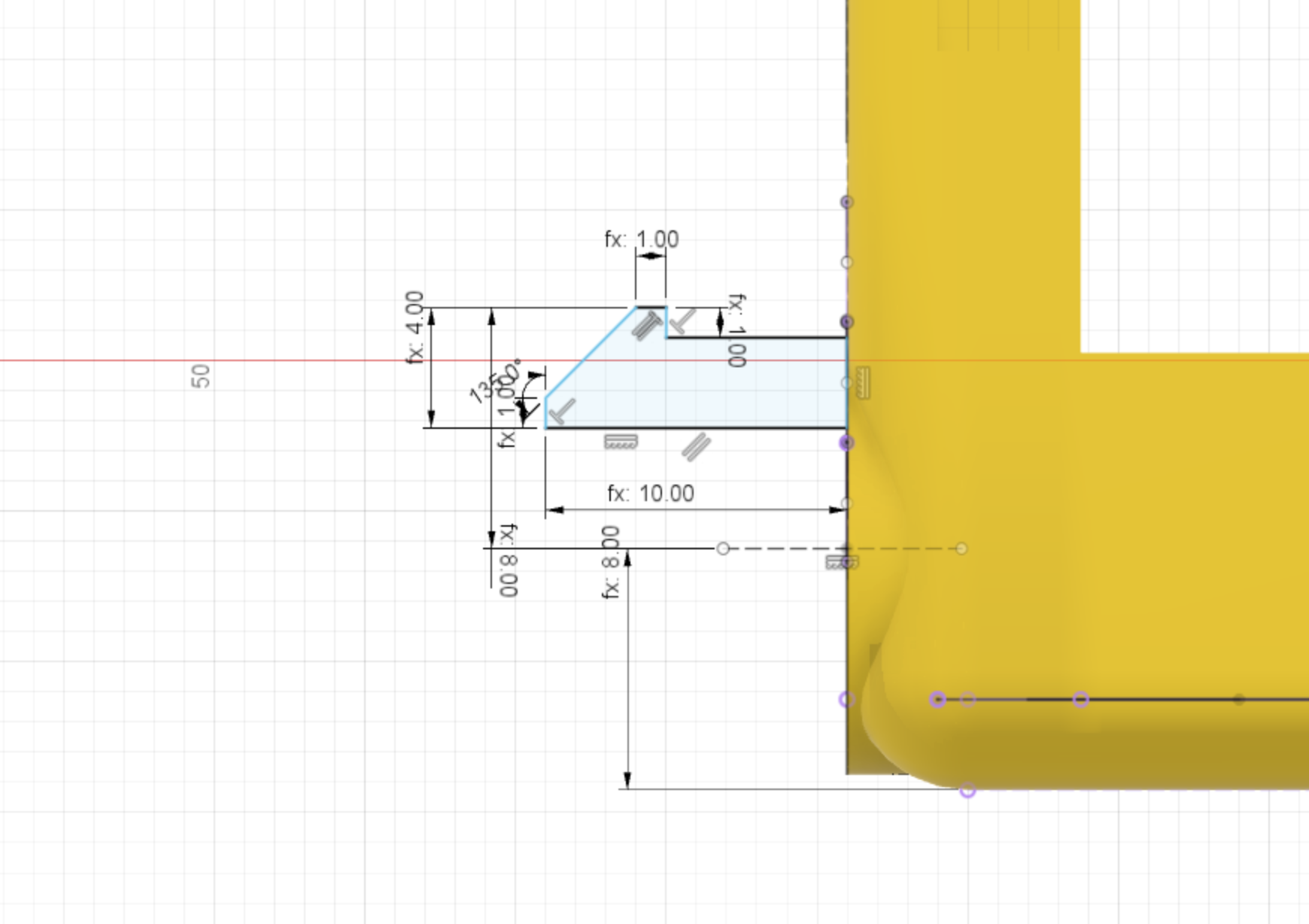Click the blue vertical notch line of the profile
Screen dimensions: 1309x924
pyautogui.click(x=666, y=322)
